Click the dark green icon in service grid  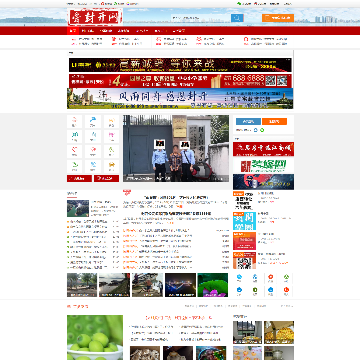(255, 290)
